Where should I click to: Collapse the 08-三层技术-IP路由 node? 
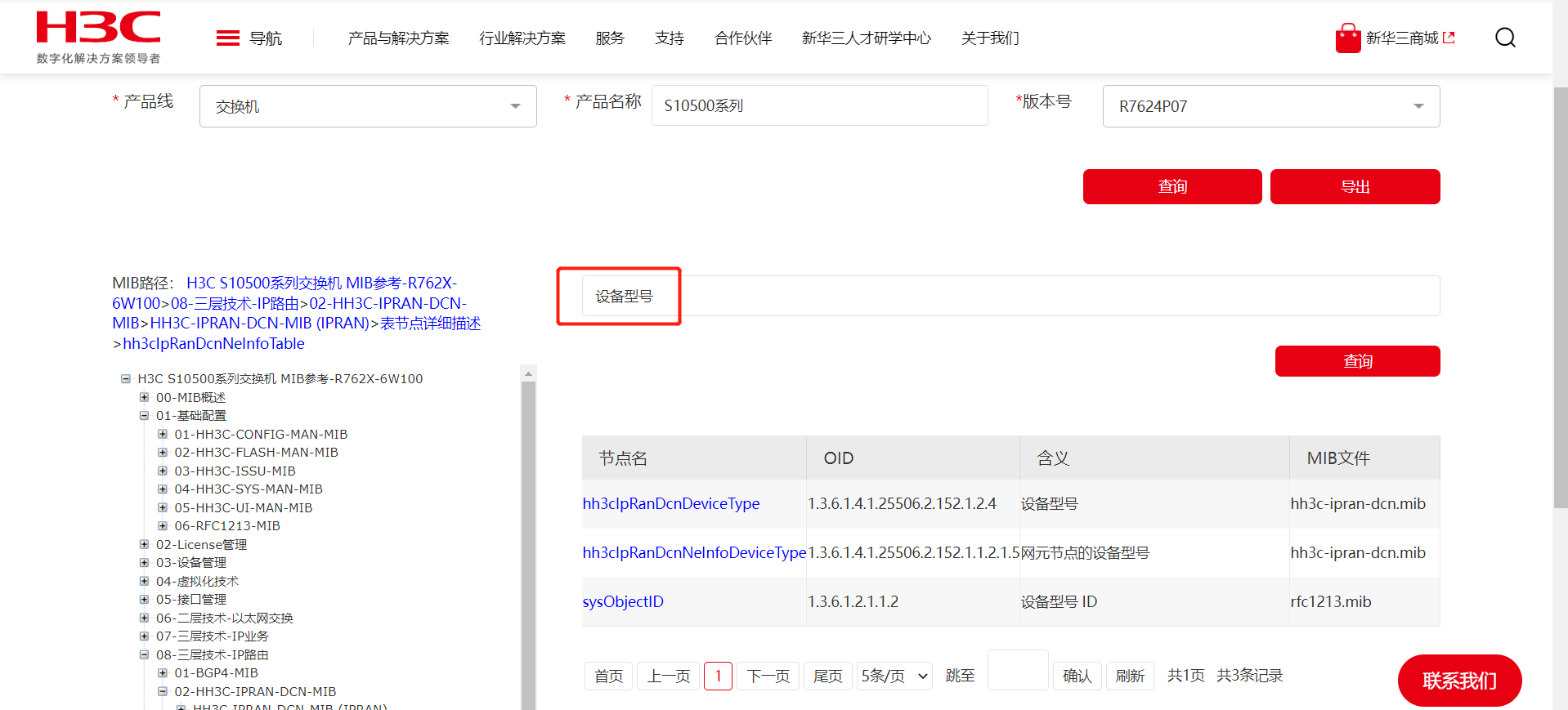(144, 654)
